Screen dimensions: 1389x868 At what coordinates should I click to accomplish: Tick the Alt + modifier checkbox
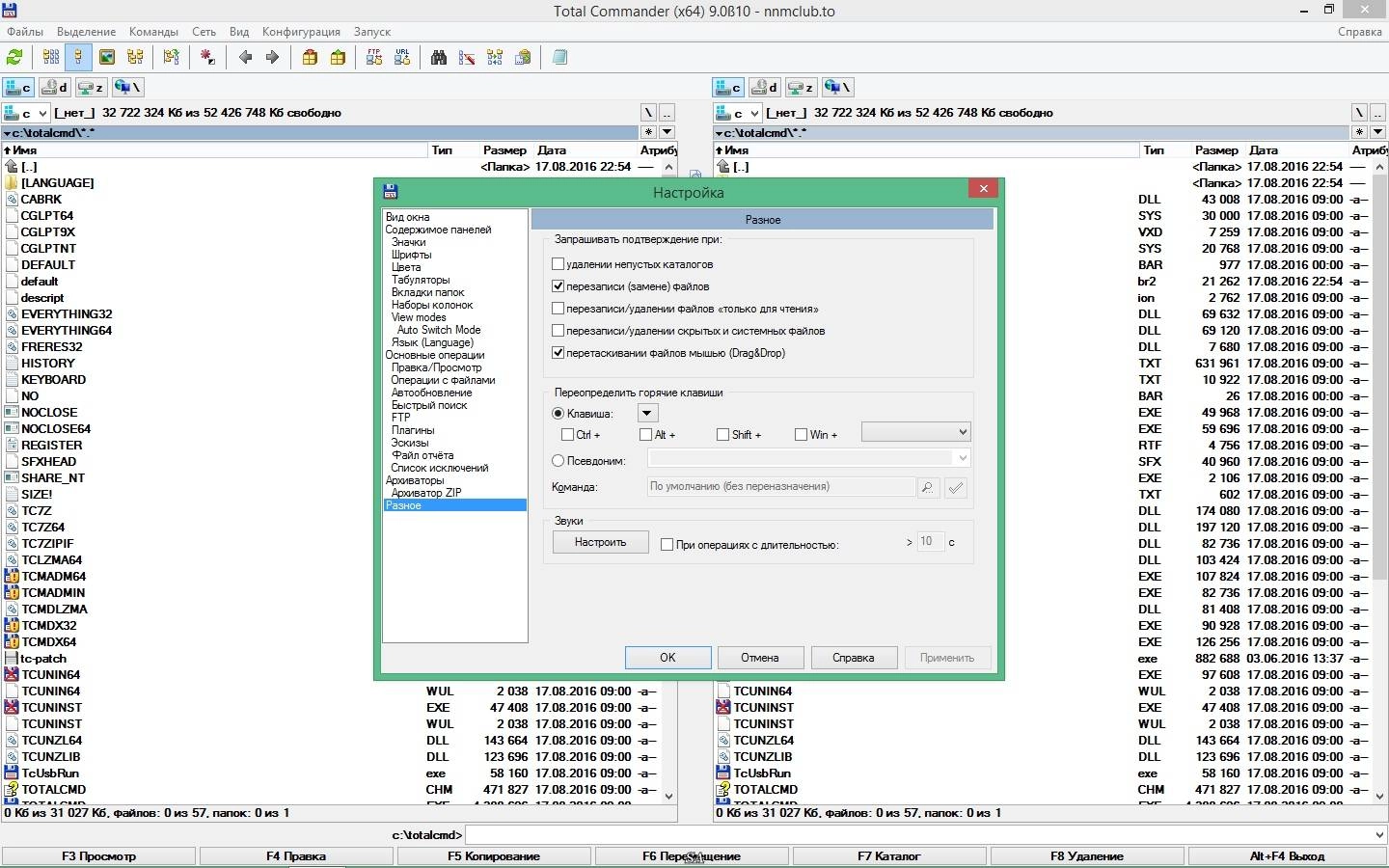coord(645,435)
